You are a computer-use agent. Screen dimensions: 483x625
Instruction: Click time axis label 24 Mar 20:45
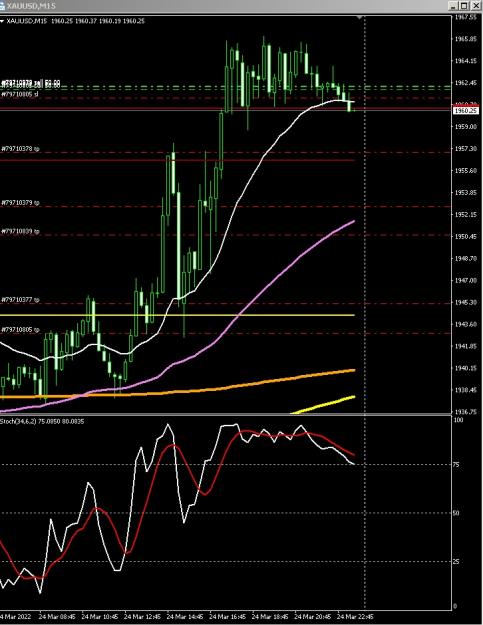point(313,617)
